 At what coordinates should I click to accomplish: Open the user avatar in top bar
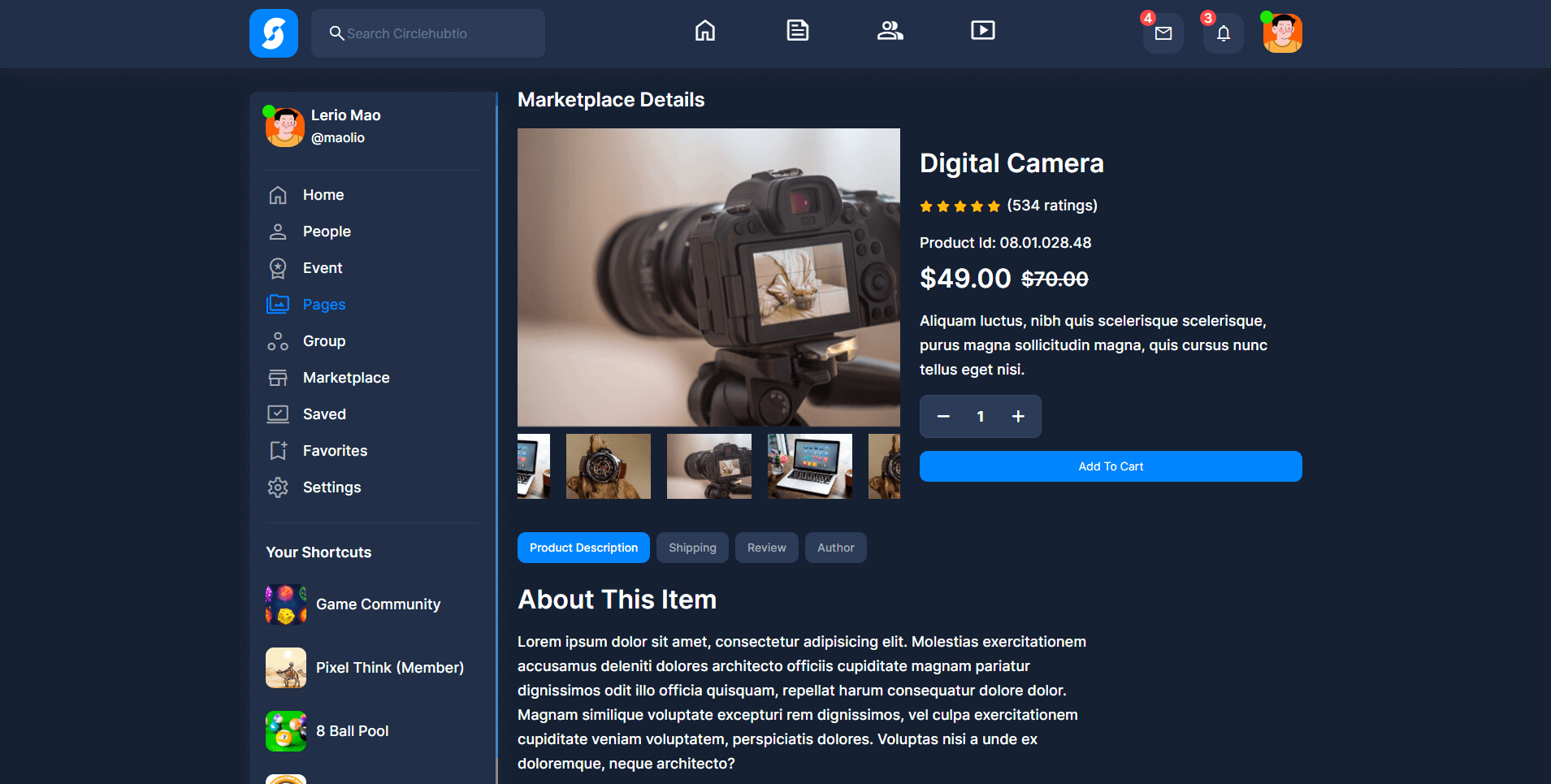(1283, 33)
